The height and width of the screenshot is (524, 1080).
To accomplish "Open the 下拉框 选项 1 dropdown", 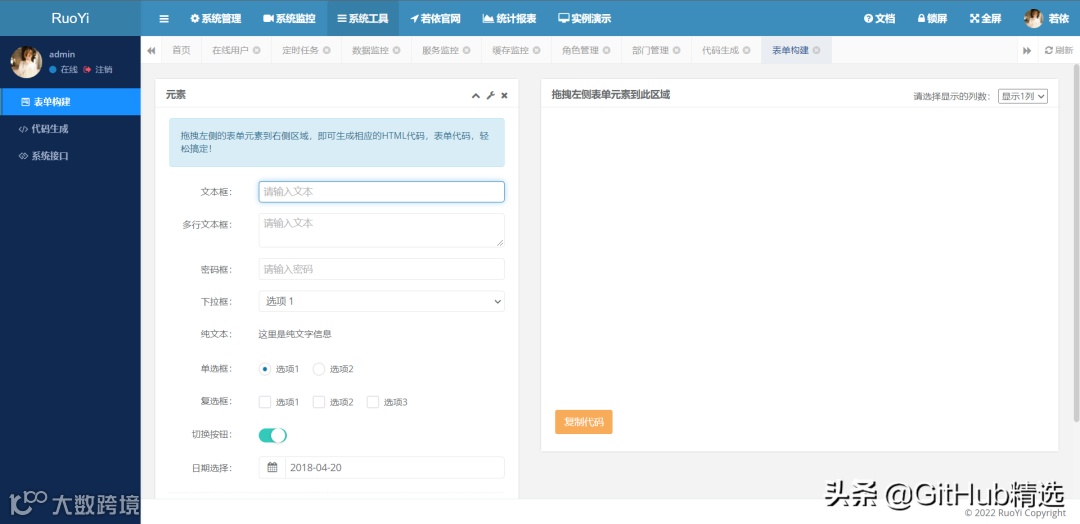I will 382,302.
